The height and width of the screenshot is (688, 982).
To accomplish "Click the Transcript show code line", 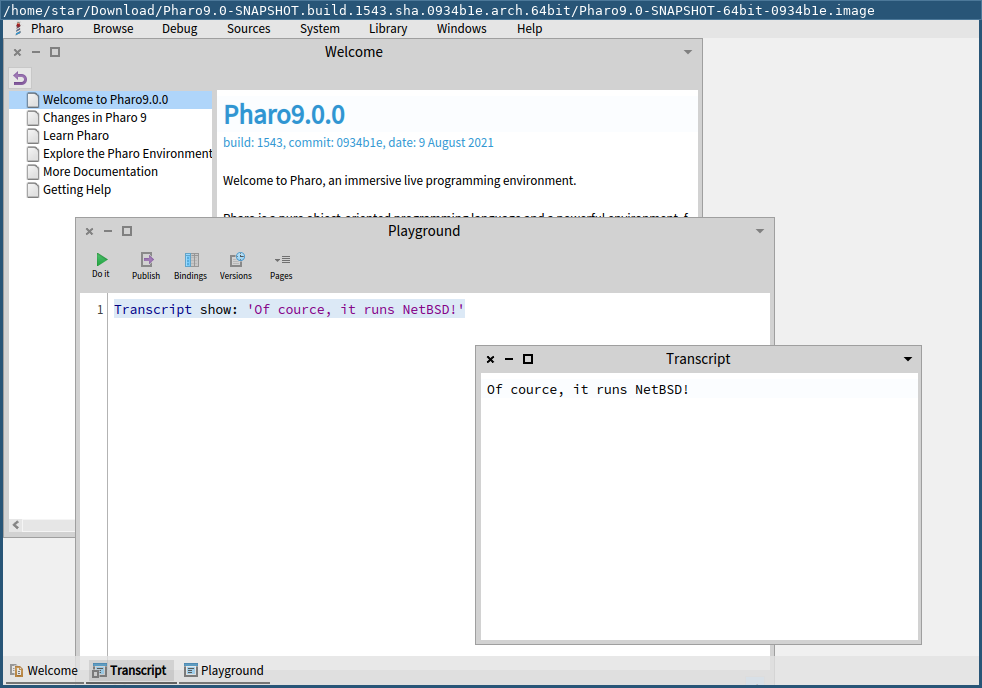I will (x=289, y=310).
